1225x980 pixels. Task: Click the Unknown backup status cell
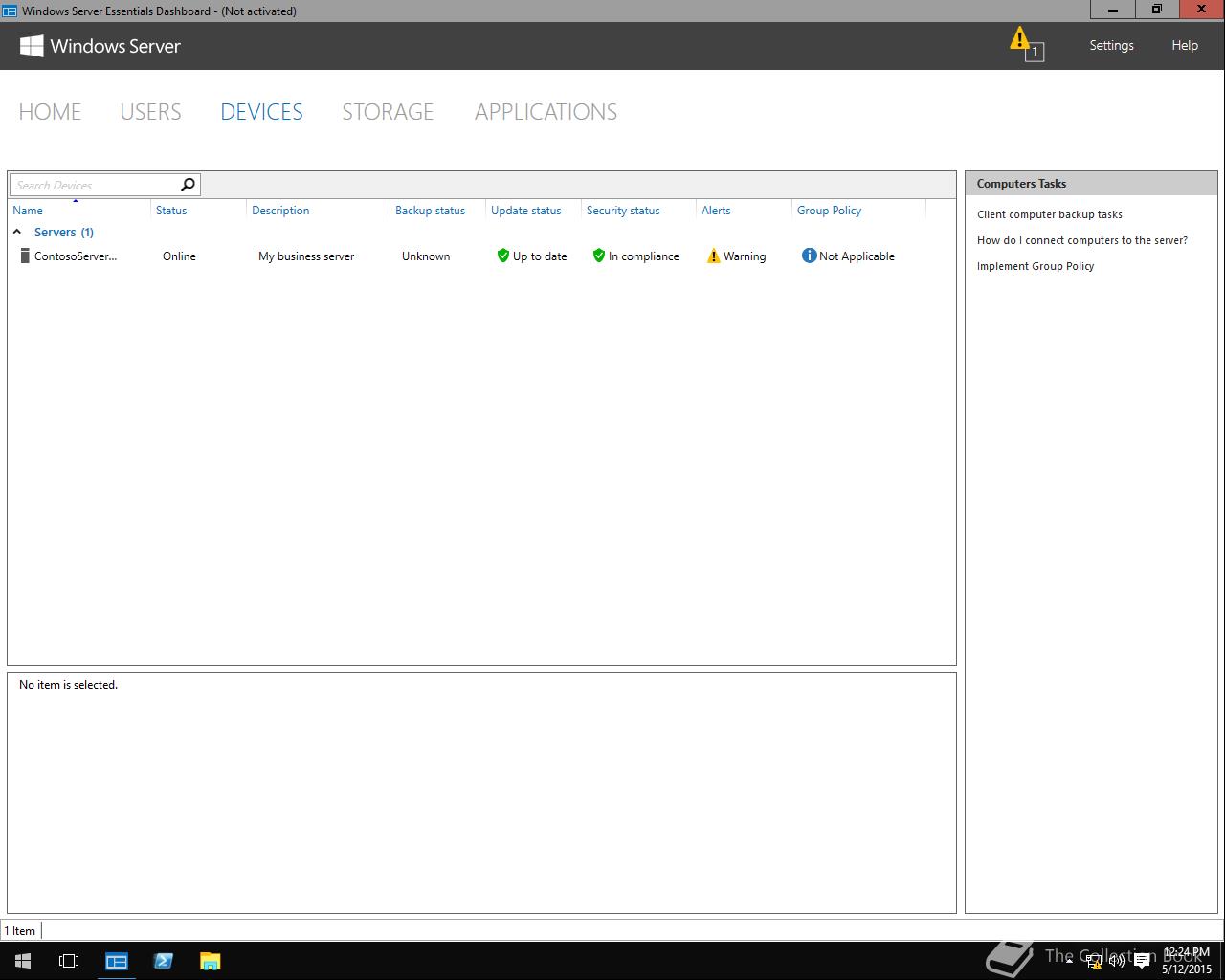[x=426, y=256]
